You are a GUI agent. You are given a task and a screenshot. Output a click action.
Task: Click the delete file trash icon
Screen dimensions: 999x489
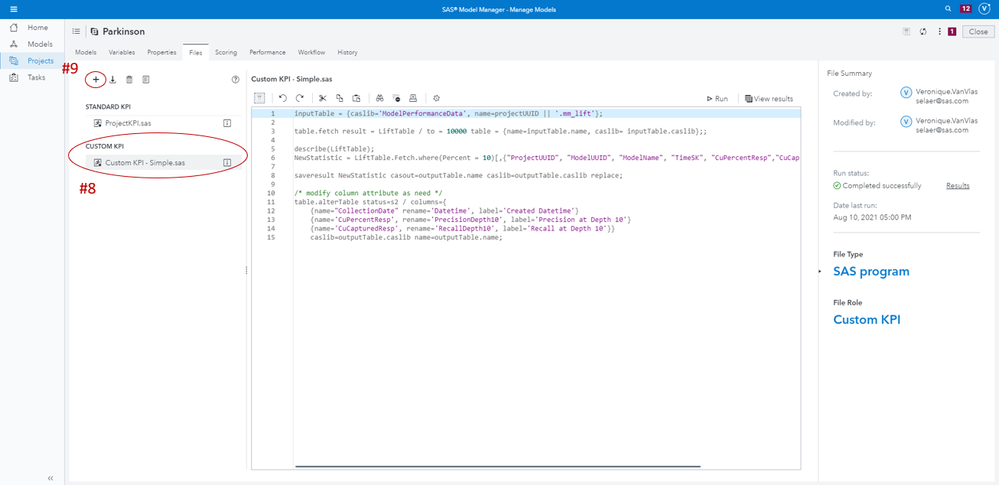pos(129,79)
